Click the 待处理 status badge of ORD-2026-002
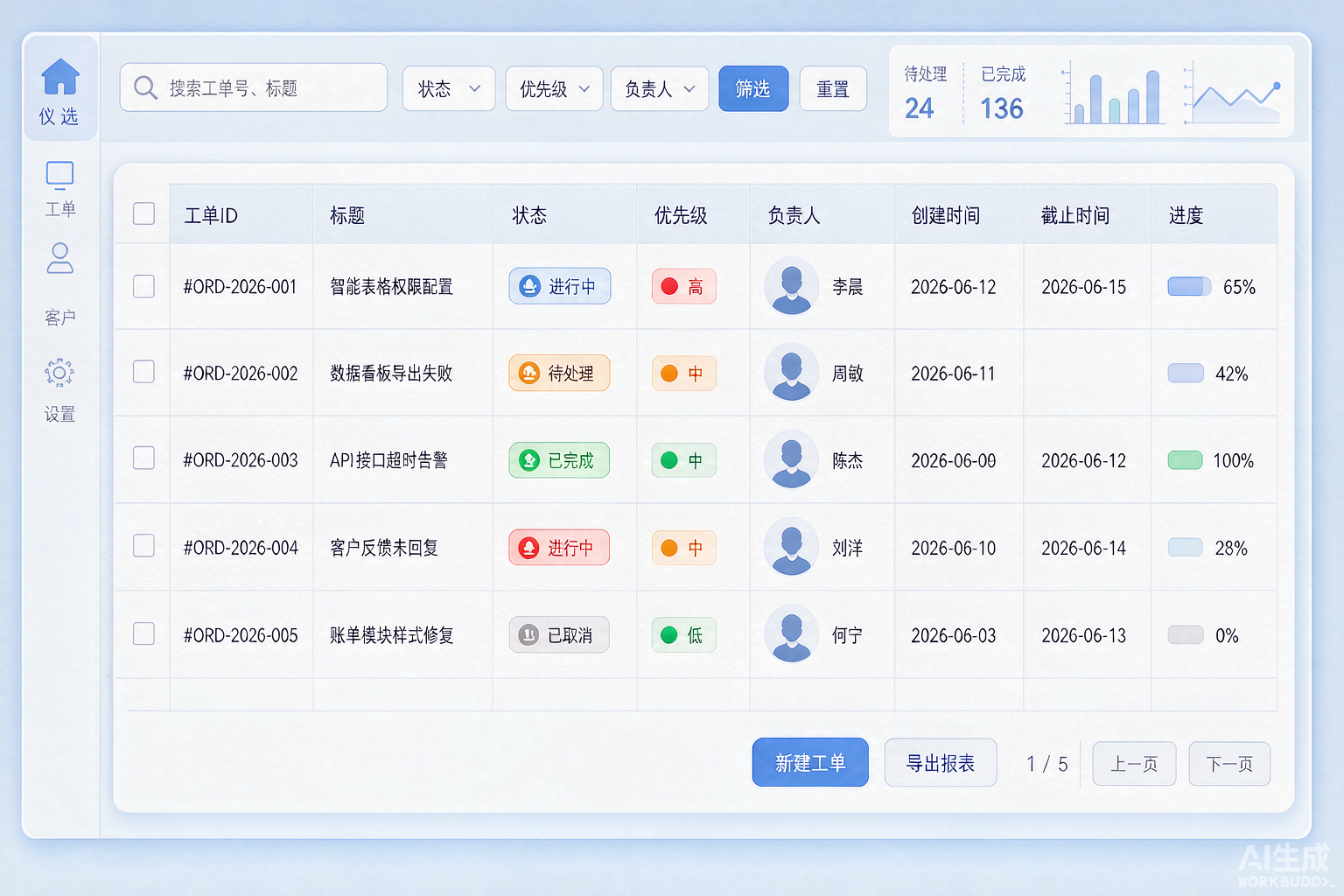Viewport: 1344px width, 896px height. point(559,373)
